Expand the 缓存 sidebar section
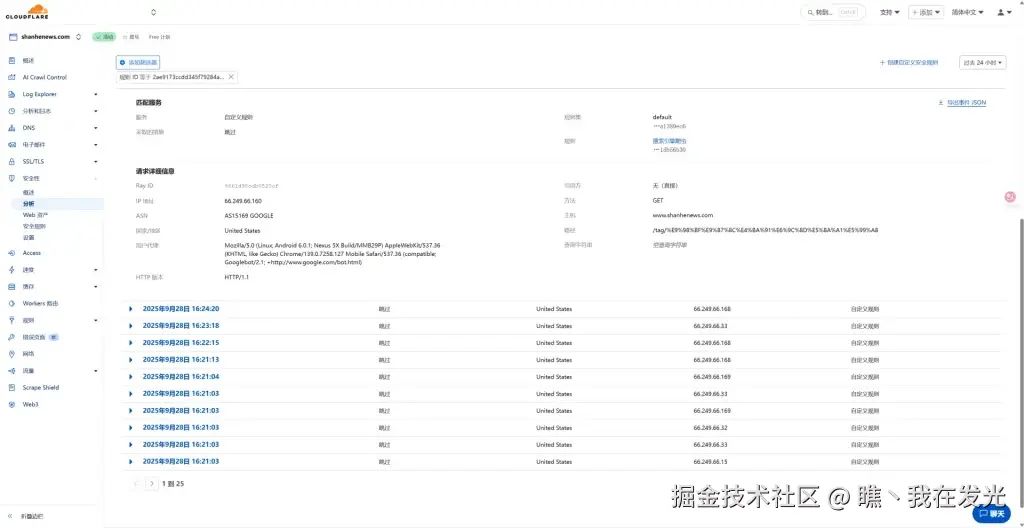The height and width of the screenshot is (528, 1024). (x=96, y=287)
